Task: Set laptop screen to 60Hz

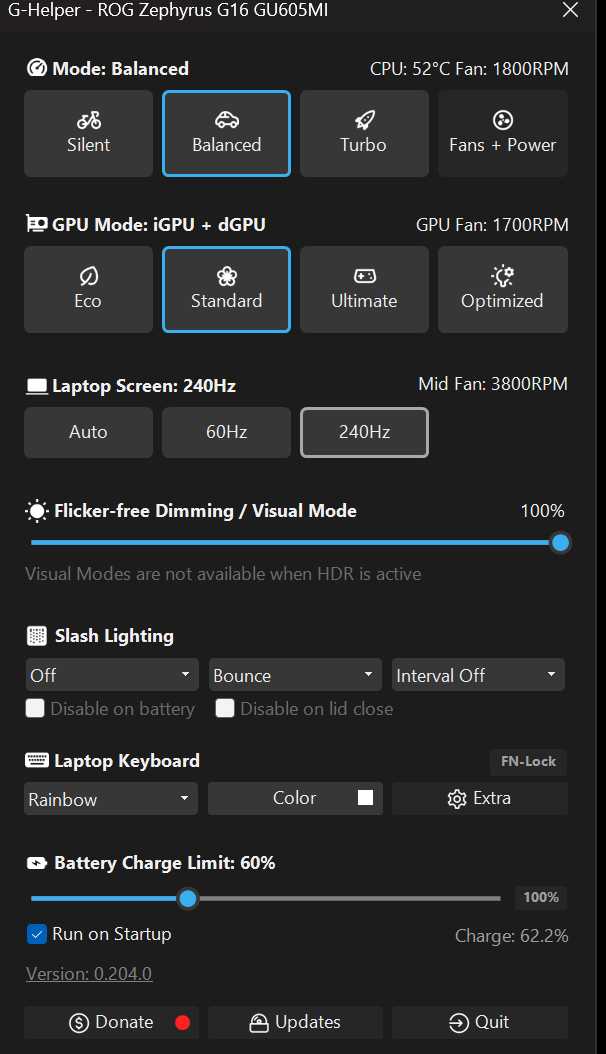Action: pos(226,432)
